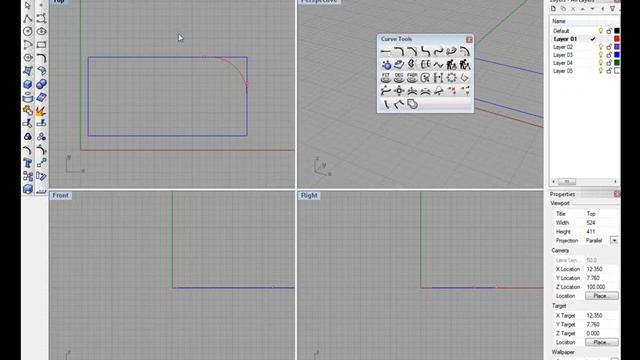Viewport: 640px width, 360px height.
Task: Select the arrow pointer tool in main toolbar
Action: coord(28,6)
